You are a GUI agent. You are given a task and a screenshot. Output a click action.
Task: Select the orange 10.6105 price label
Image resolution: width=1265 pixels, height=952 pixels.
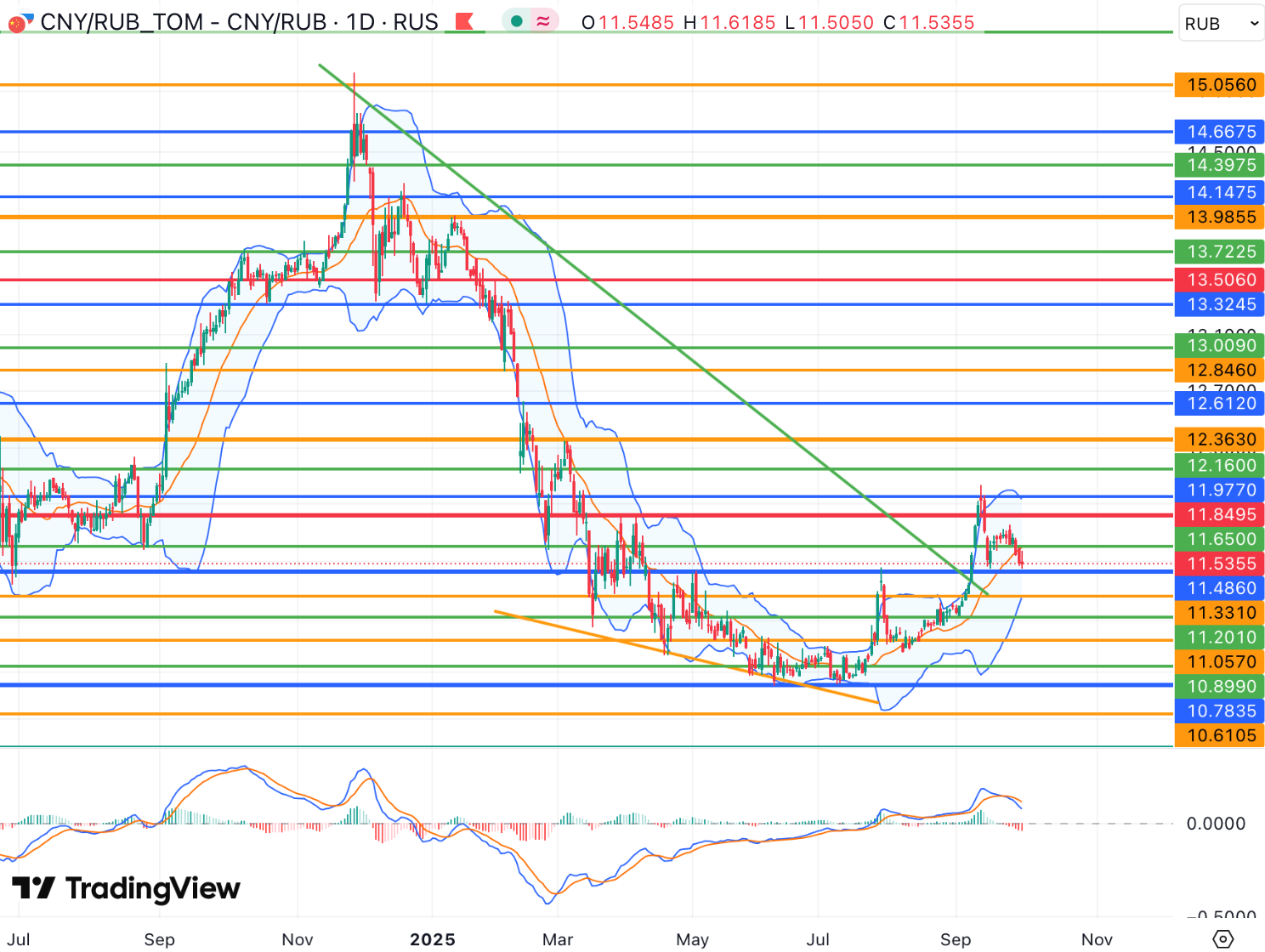[x=1220, y=735]
